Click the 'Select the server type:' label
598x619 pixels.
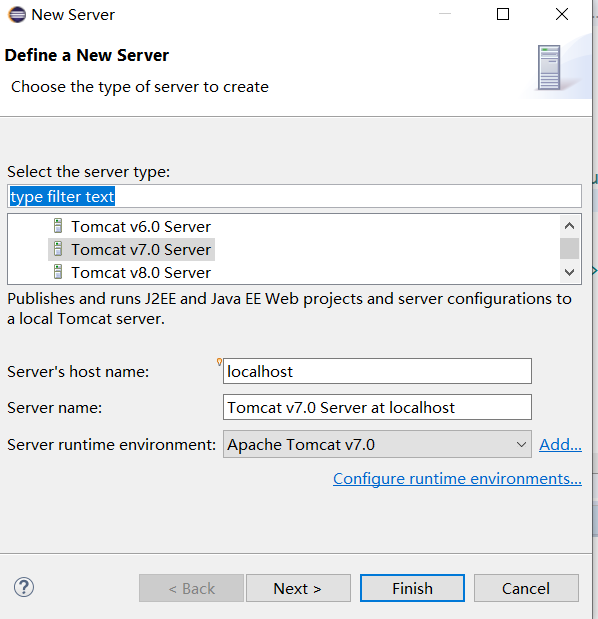pos(88,172)
